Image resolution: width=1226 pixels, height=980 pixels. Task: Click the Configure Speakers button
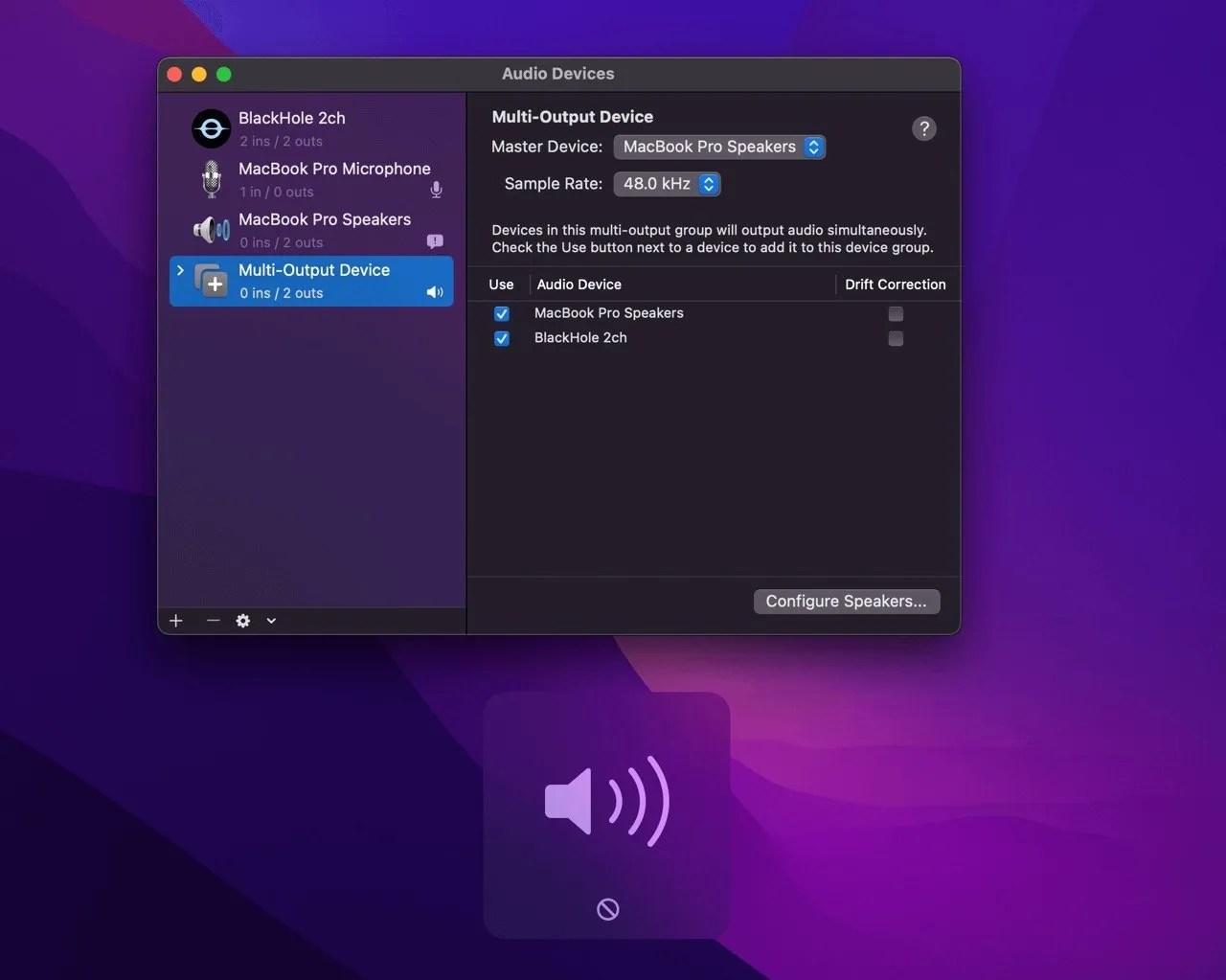point(846,602)
